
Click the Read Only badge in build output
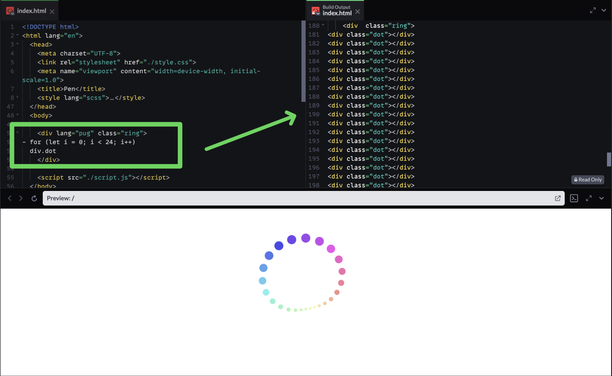(x=587, y=180)
